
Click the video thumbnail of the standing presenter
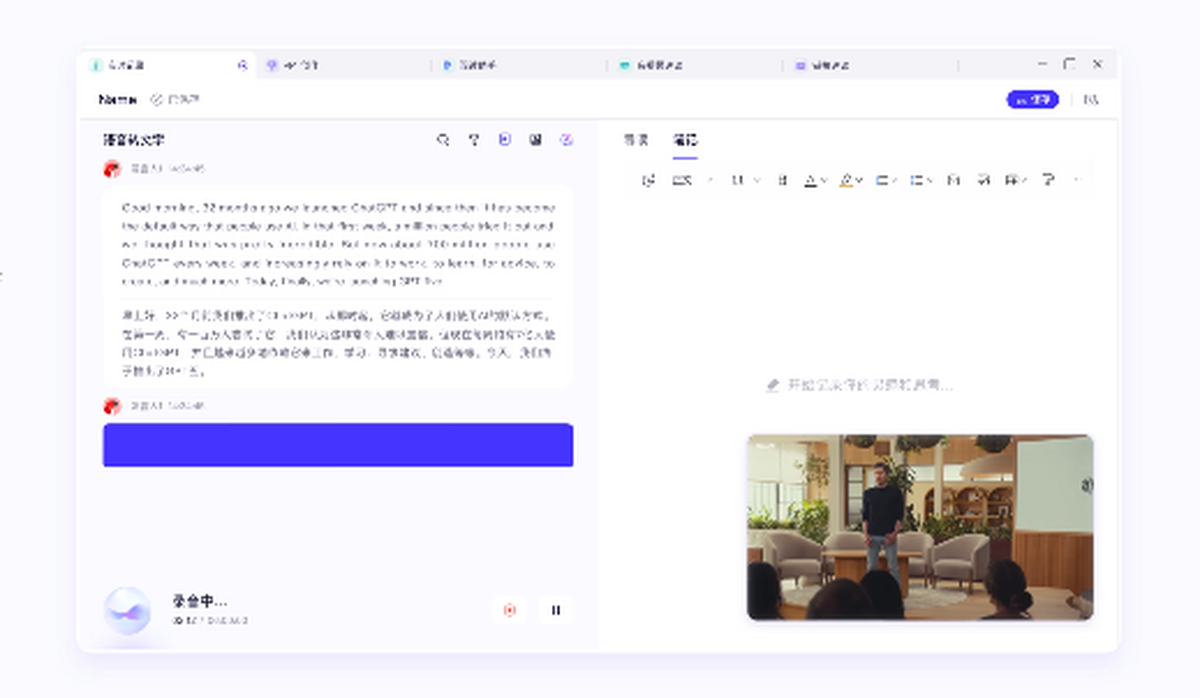point(920,527)
